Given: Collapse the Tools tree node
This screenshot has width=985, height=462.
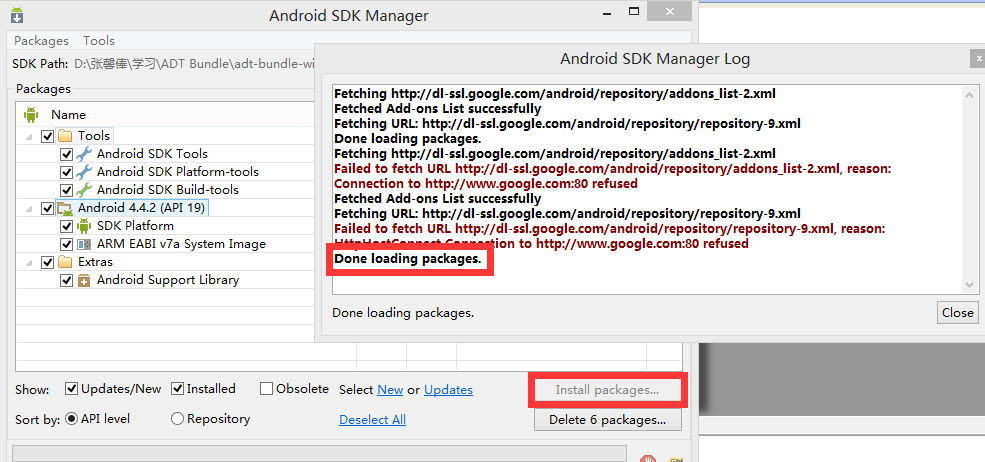Looking at the screenshot, I should (30, 136).
